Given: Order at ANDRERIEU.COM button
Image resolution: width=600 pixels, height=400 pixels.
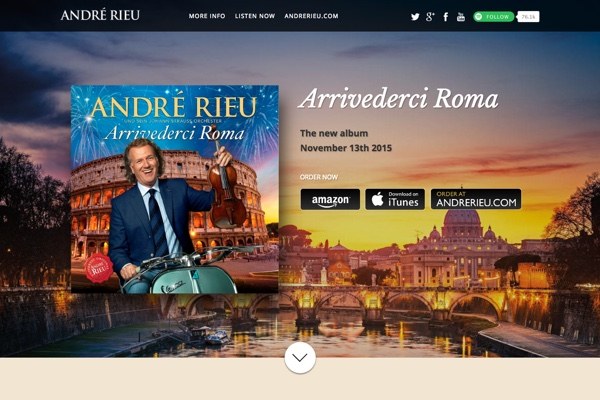Looking at the screenshot, I should pos(476,199).
